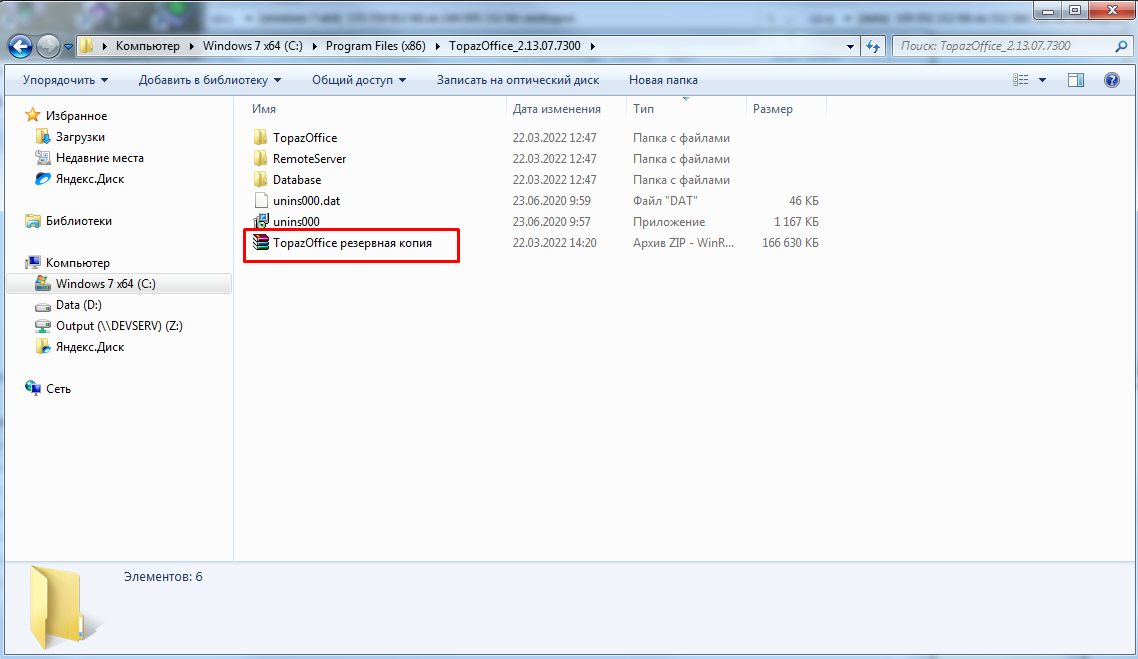Open 'Добавить в библиотеку' dropdown menu
The height and width of the screenshot is (659, 1138).
(x=210, y=80)
